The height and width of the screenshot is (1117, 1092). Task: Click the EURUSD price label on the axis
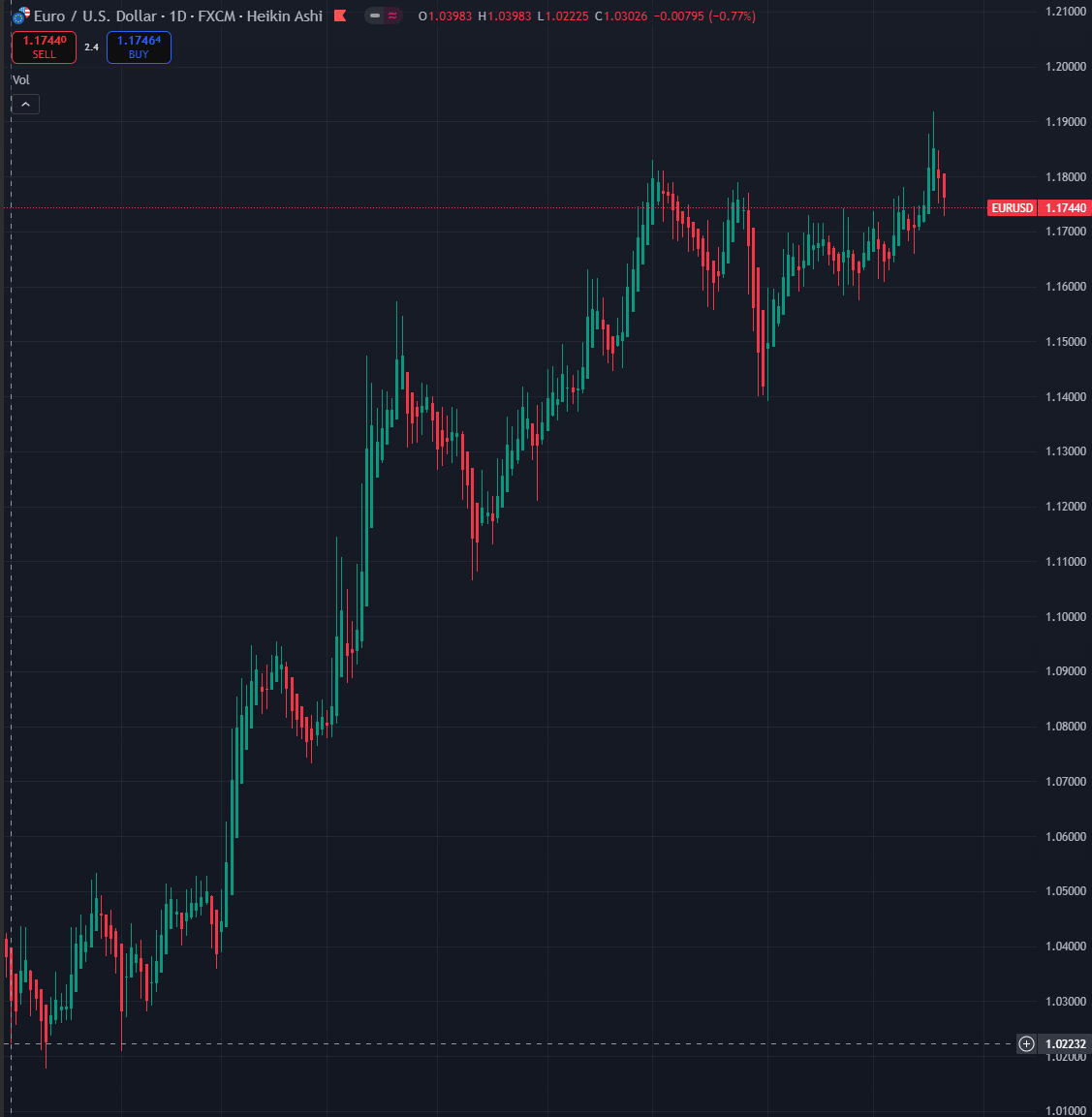1012,208
